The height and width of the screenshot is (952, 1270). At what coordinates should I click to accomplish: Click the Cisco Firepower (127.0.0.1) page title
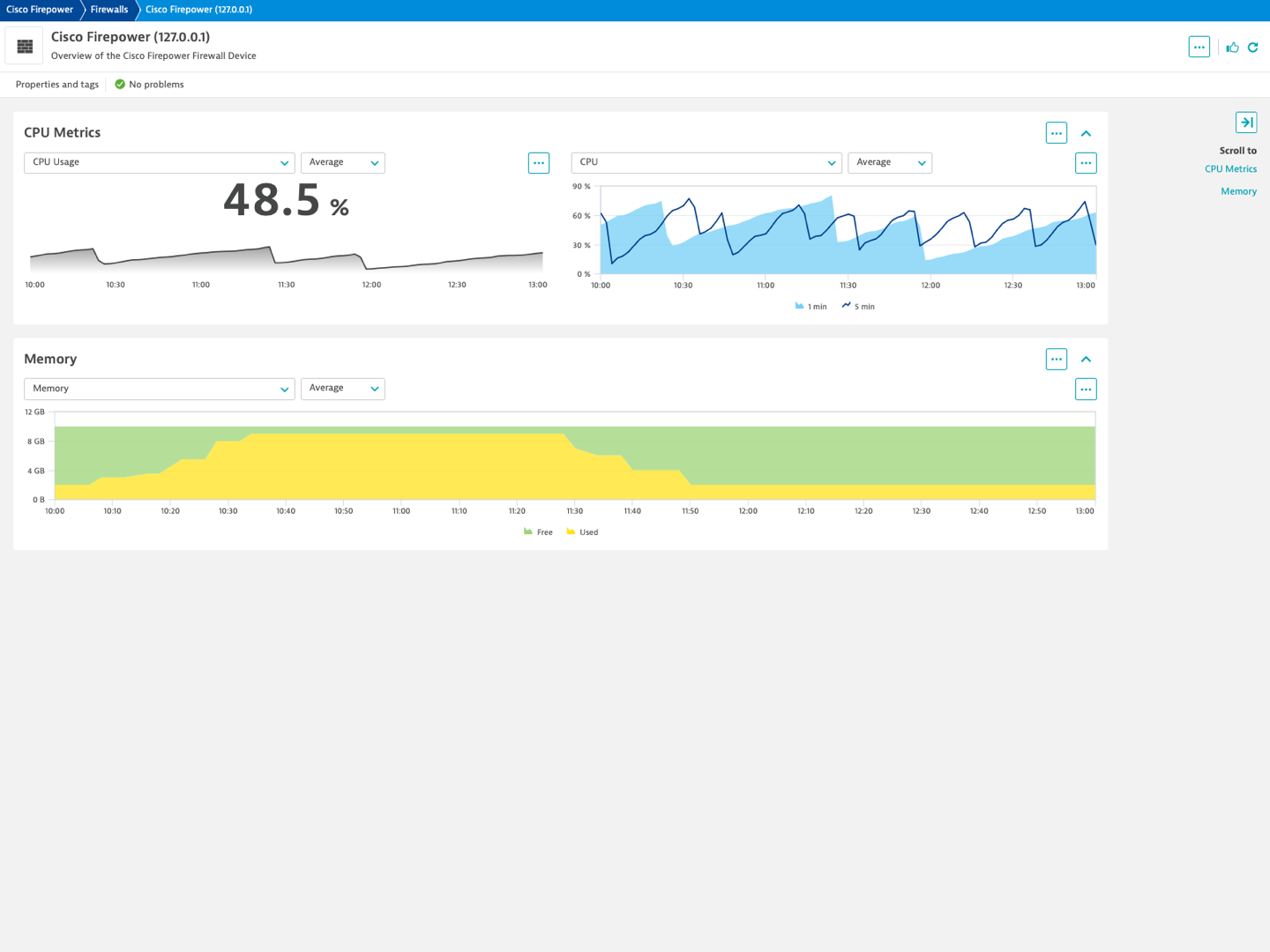131,37
